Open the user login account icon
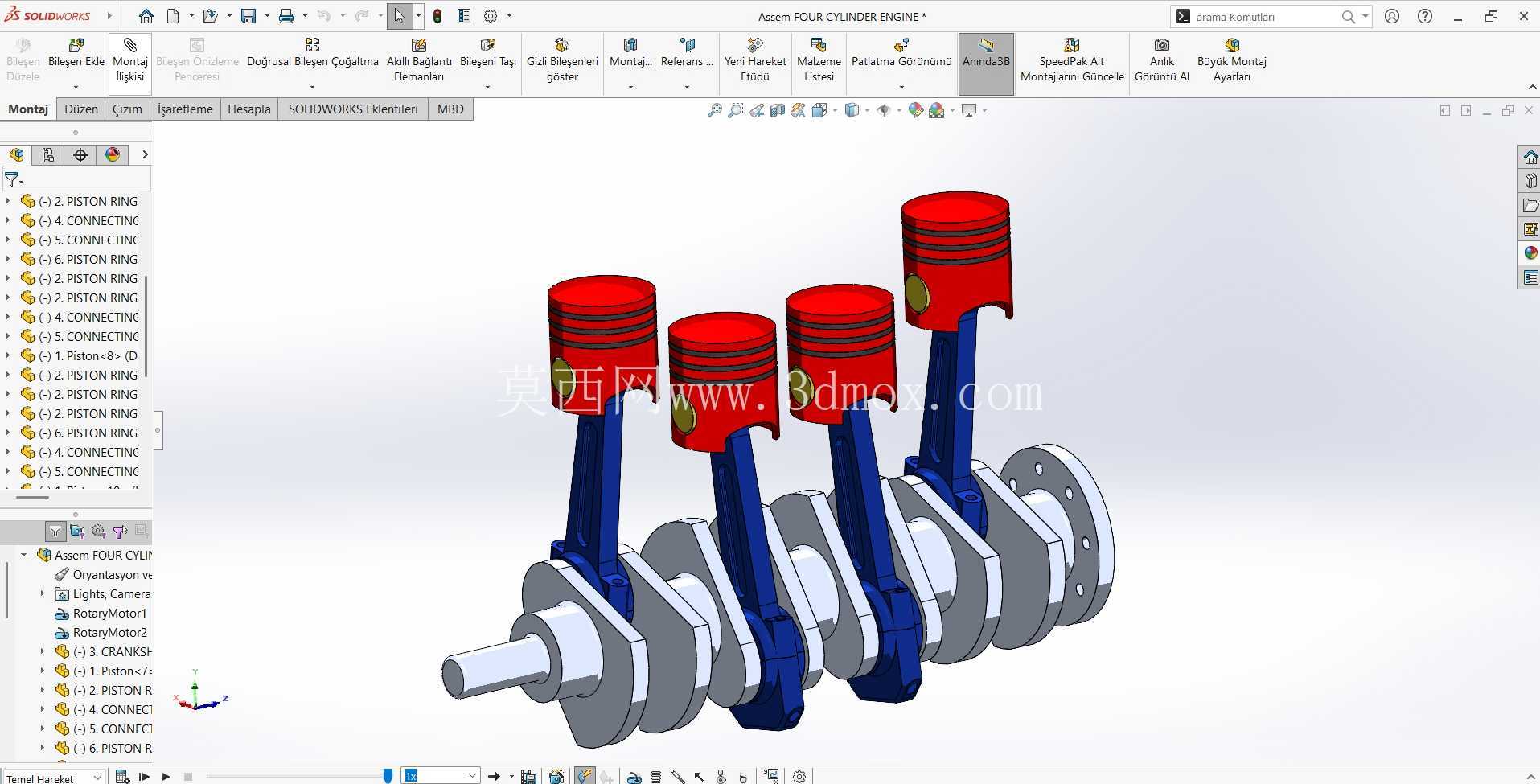This screenshot has height=784, width=1540. pos(1392,16)
